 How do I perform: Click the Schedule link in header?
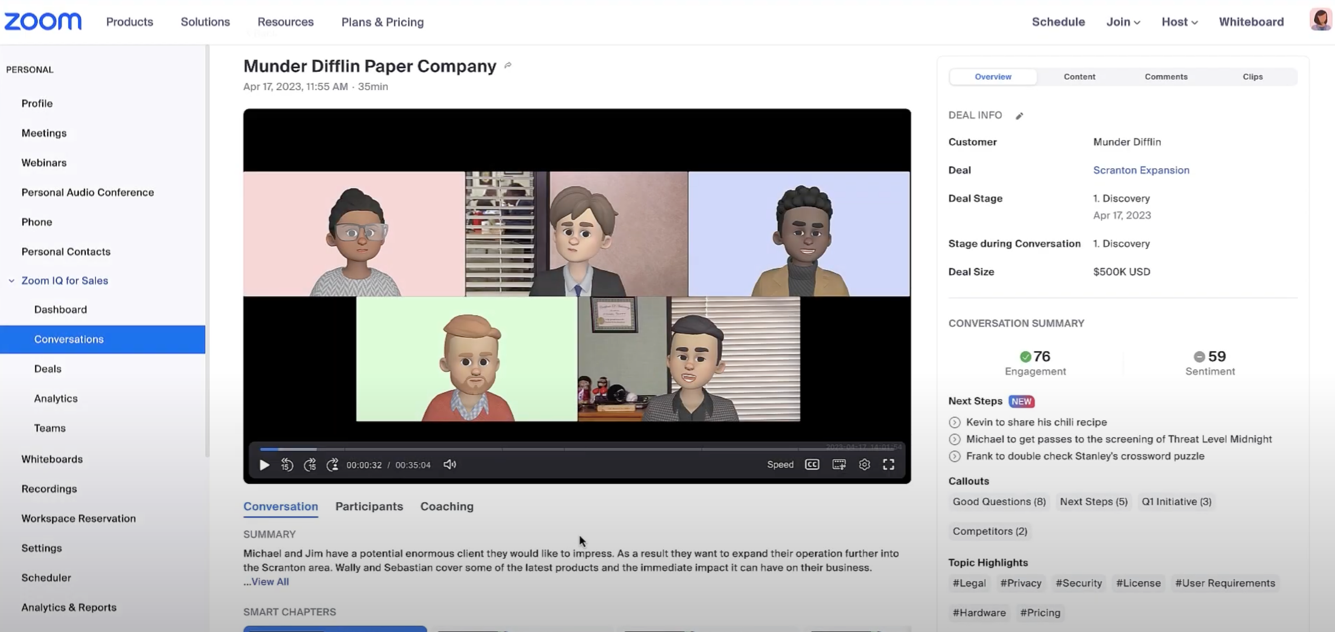(1058, 22)
